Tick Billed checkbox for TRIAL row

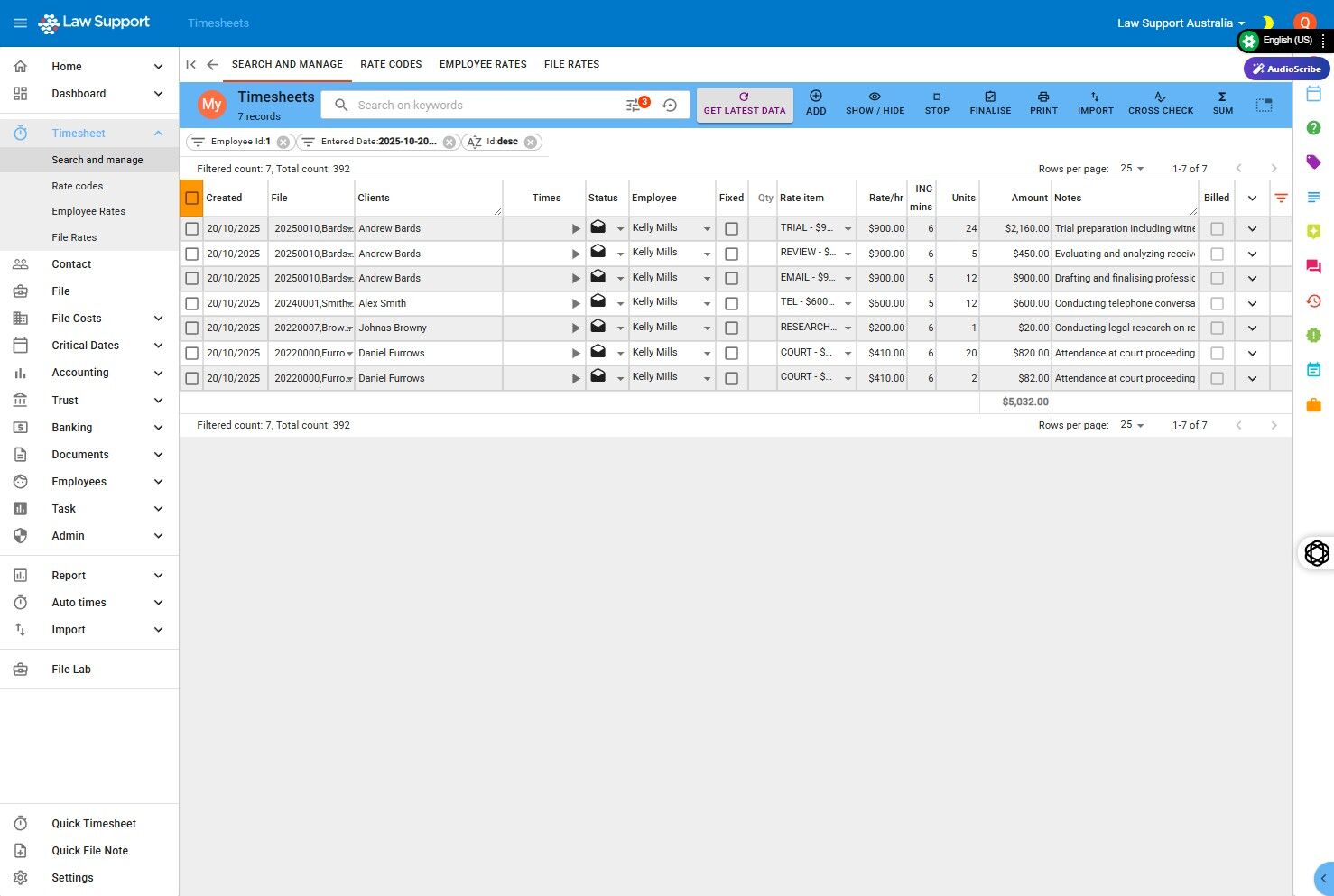point(1217,228)
